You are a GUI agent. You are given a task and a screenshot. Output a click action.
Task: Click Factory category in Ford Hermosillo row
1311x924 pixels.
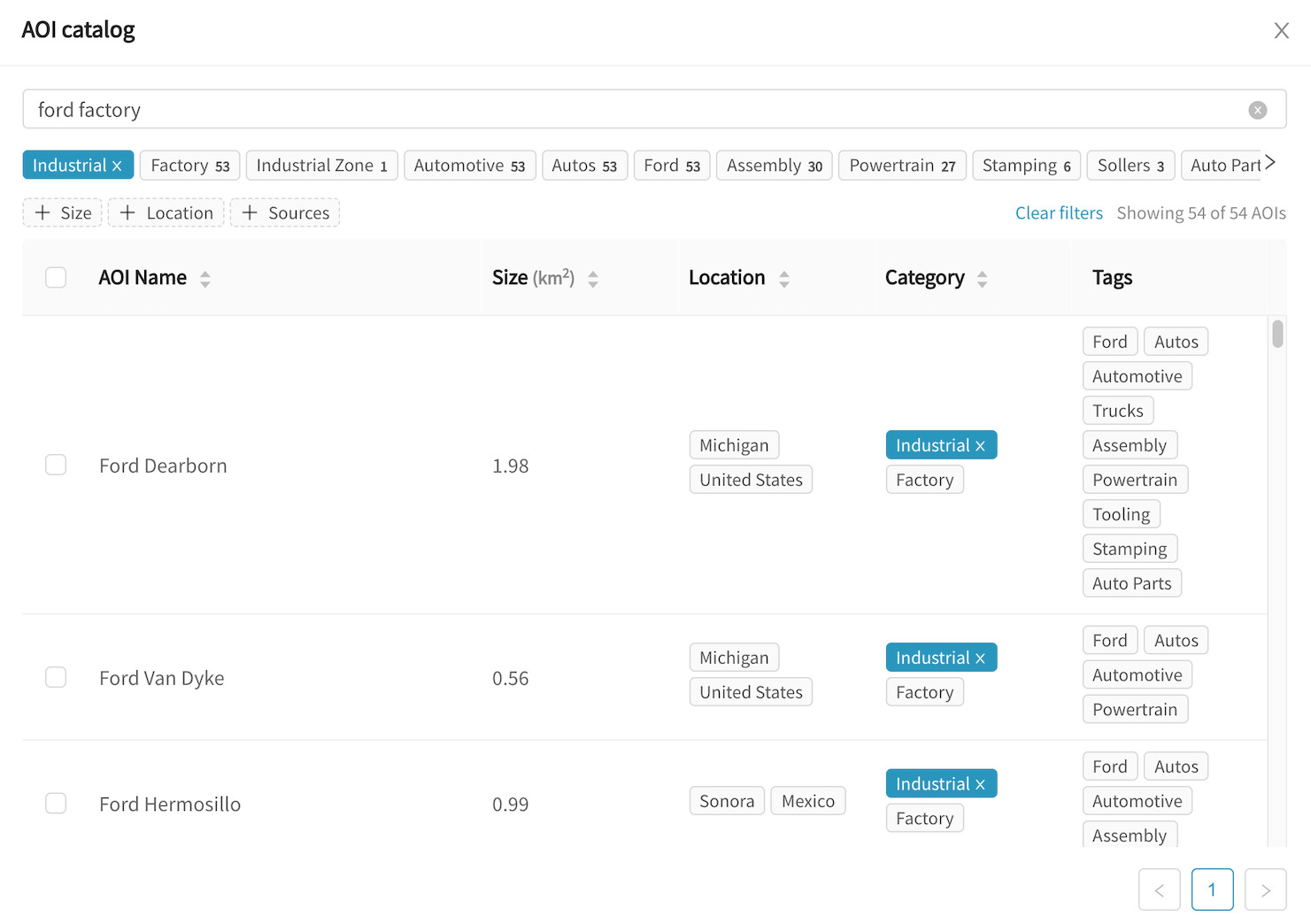coord(925,819)
